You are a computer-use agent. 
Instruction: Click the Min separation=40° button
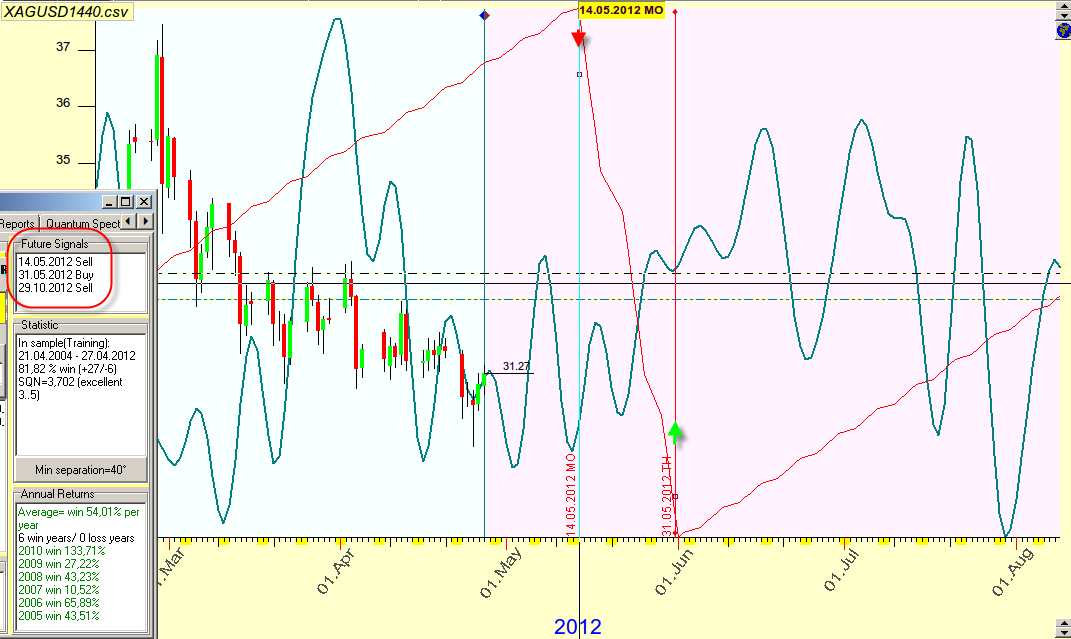click(81, 469)
